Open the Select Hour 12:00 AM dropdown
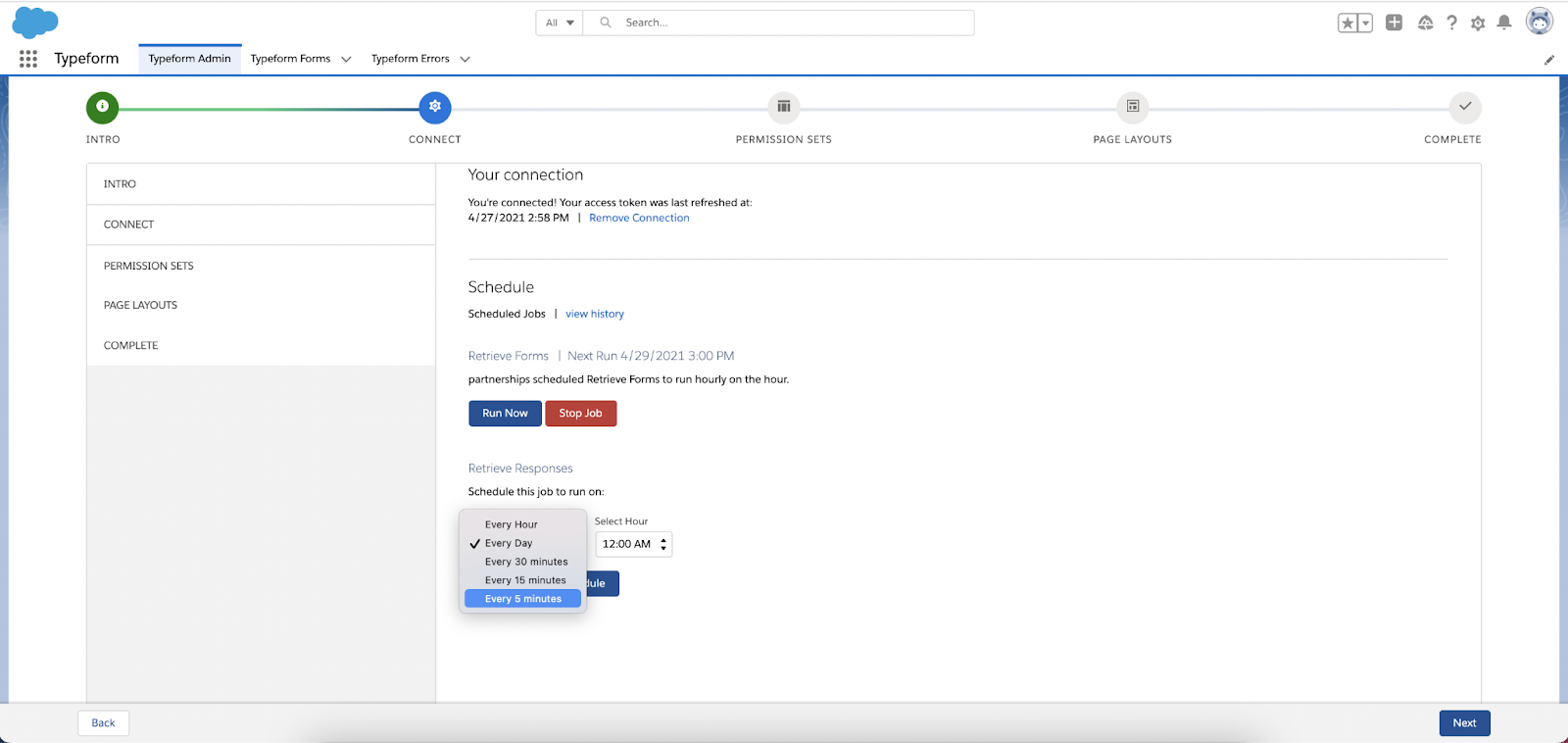1568x743 pixels. (x=634, y=544)
